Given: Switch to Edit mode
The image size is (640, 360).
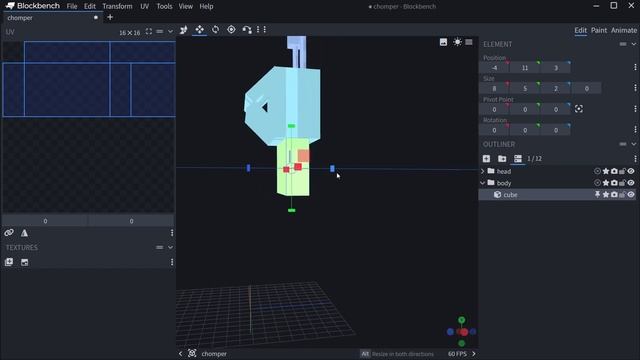Looking at the screenshot, I should point(580,30).
